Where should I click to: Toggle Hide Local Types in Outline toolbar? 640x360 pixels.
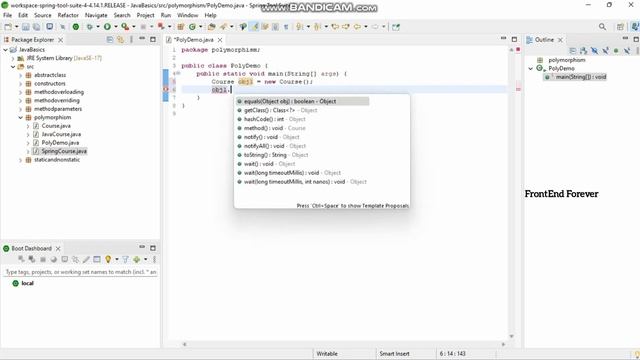[627, 51]
